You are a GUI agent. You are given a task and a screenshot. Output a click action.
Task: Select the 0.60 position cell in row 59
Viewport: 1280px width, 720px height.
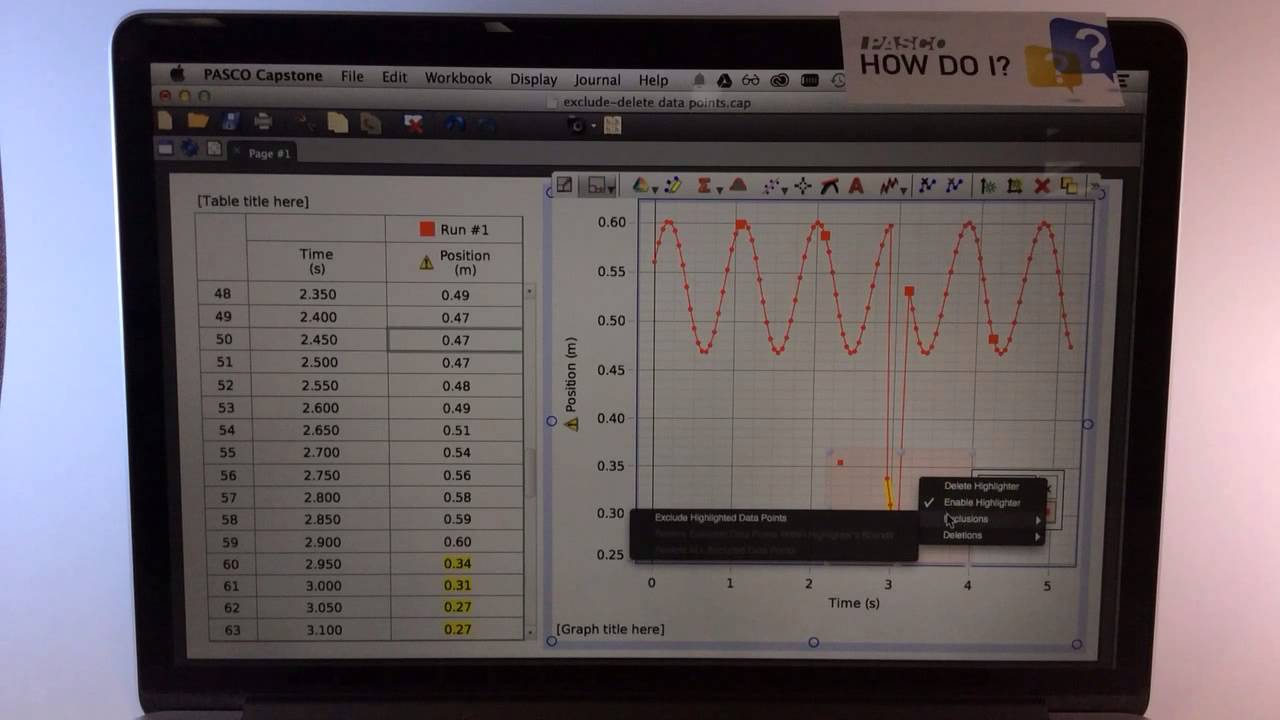(x=456, y=541)
